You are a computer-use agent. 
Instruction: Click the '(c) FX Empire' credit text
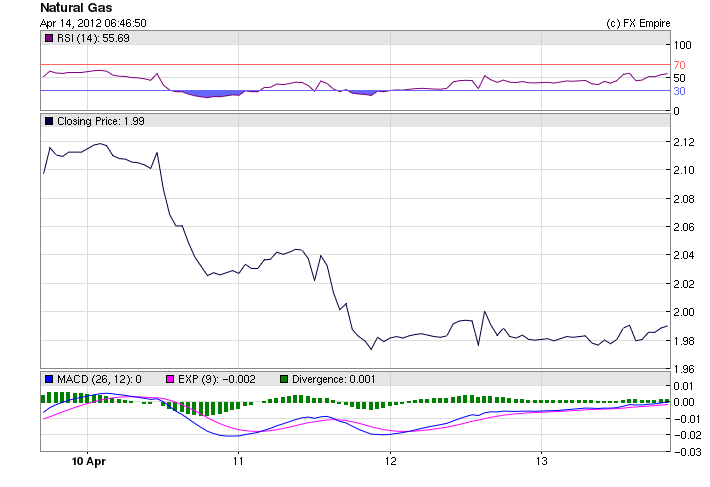click(x=638, y=23)
